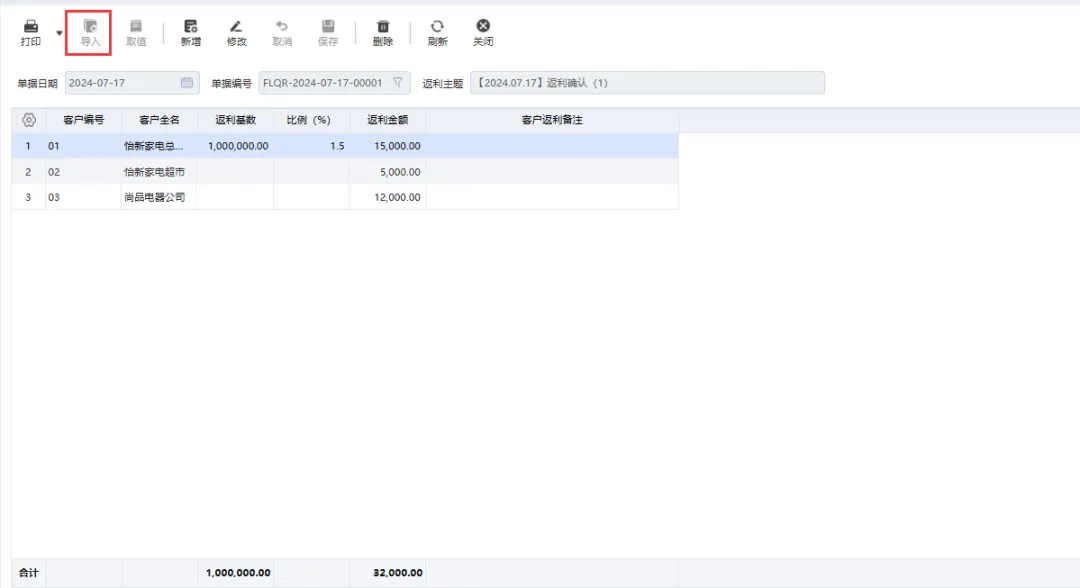Open the column settings gear icon

click(29, 120)
